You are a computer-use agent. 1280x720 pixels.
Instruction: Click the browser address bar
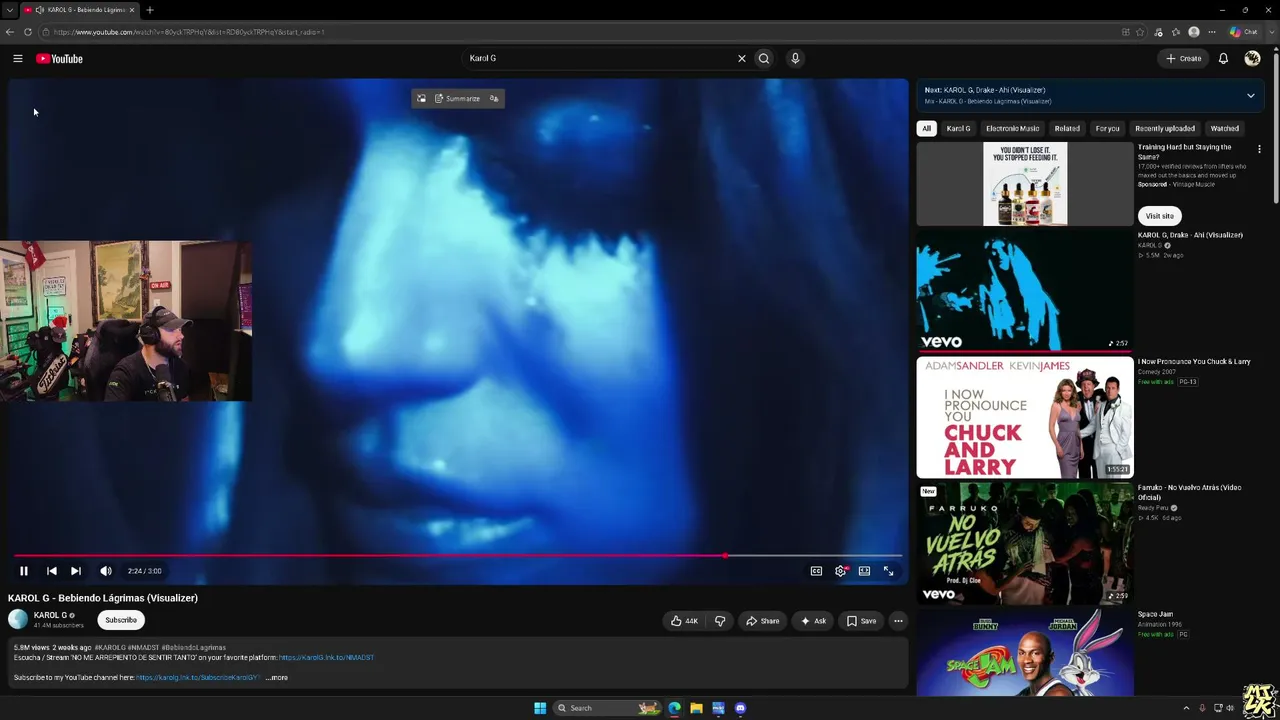click(x=580, y=32)
